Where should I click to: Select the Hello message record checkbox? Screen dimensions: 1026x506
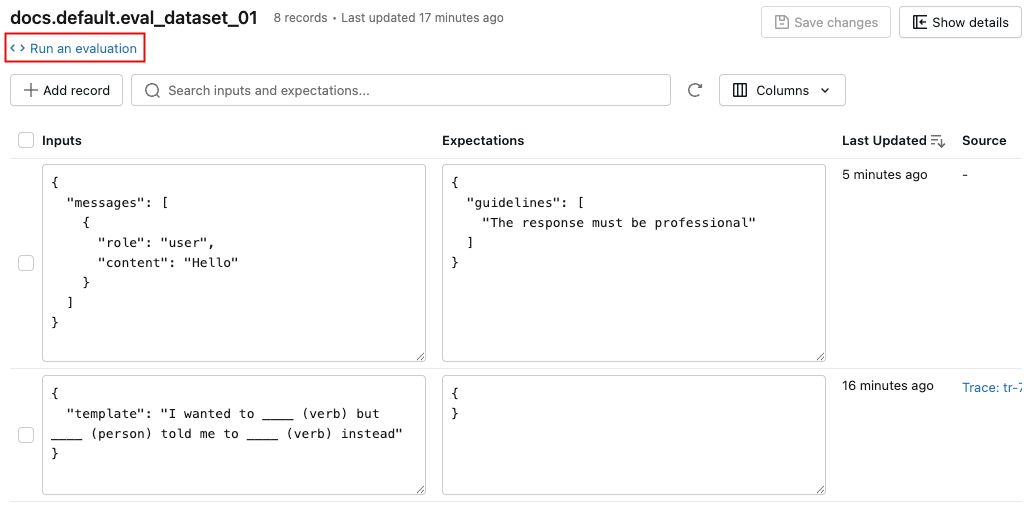click(x=26, y=262)
